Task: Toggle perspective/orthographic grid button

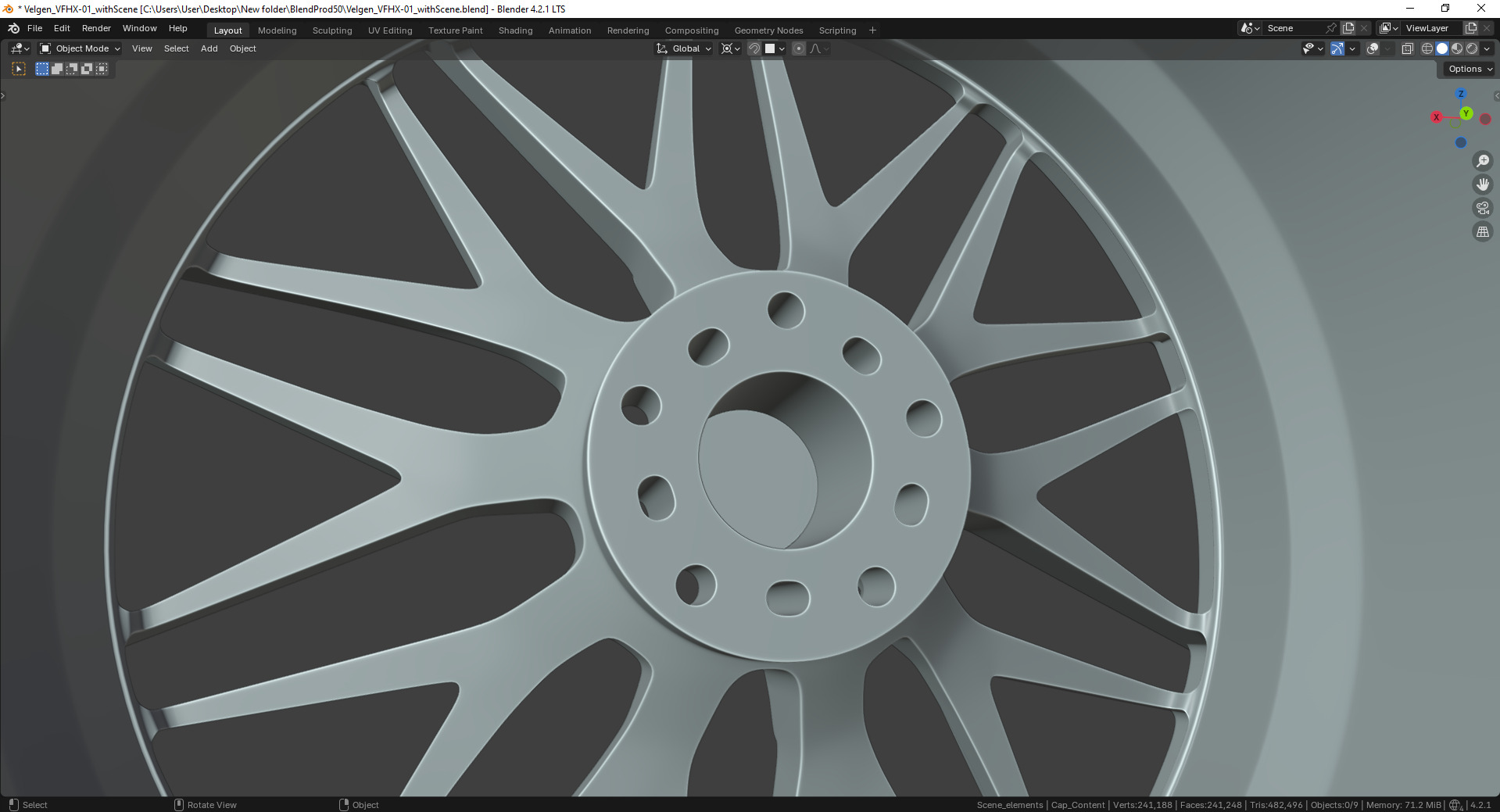Action: point(1482,231)
